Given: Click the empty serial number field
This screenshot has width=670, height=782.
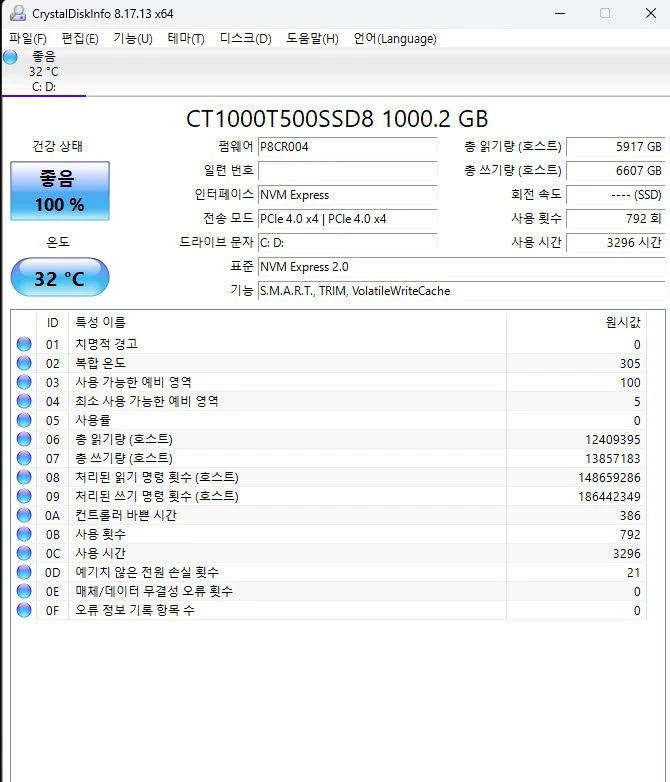Looking at the screenshot, I should pos(348,171).
